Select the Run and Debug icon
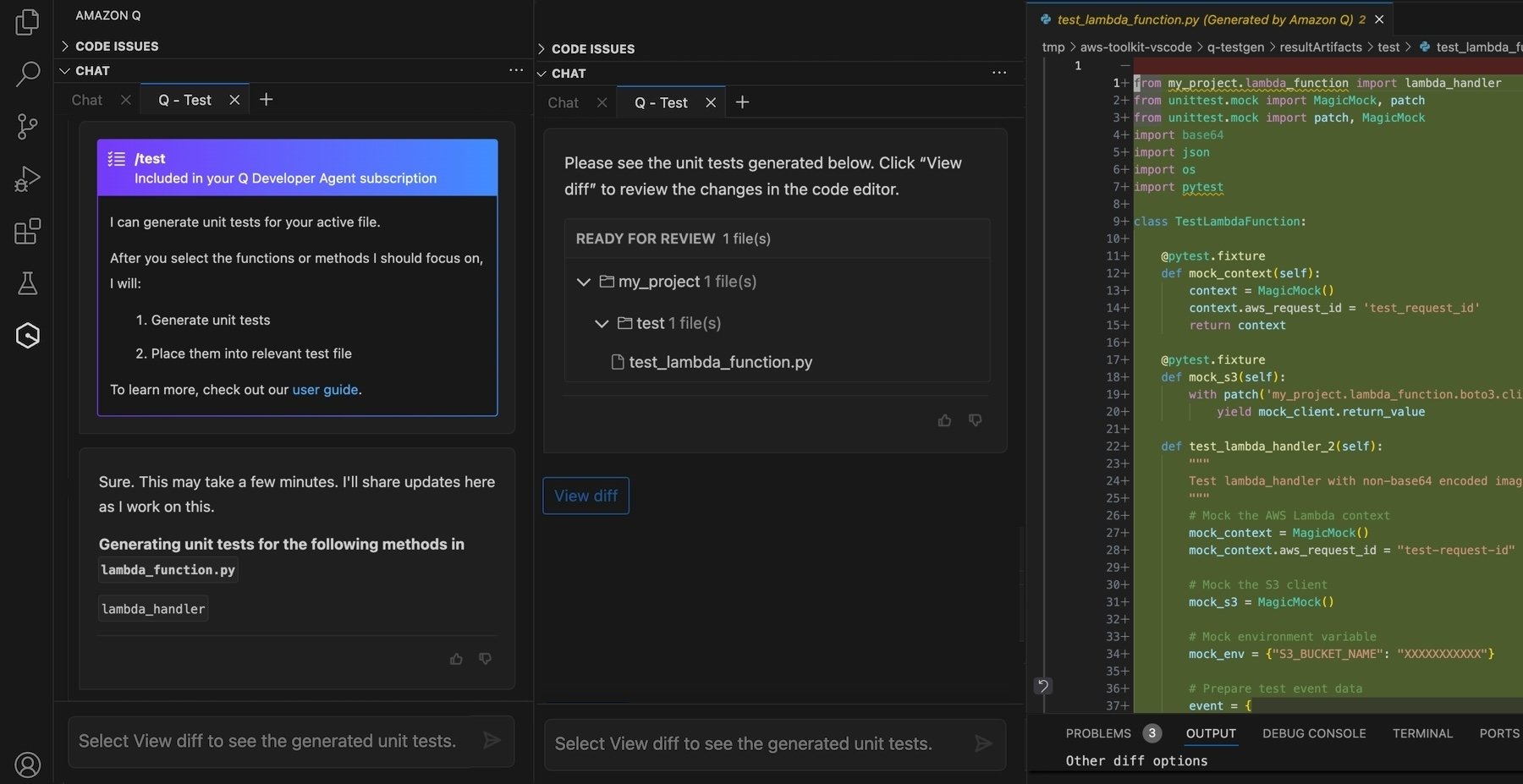The image size is (1523, 784). click(27, 178)
